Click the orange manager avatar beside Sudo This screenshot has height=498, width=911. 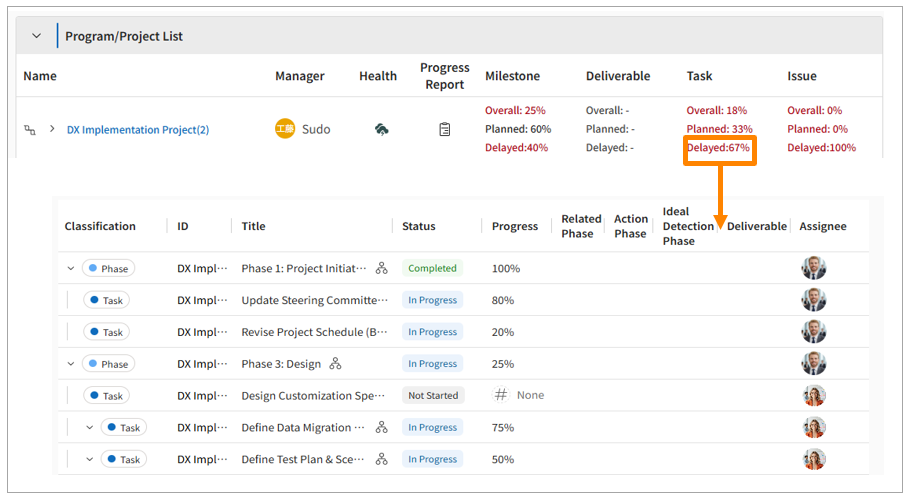tap(285, 129)
